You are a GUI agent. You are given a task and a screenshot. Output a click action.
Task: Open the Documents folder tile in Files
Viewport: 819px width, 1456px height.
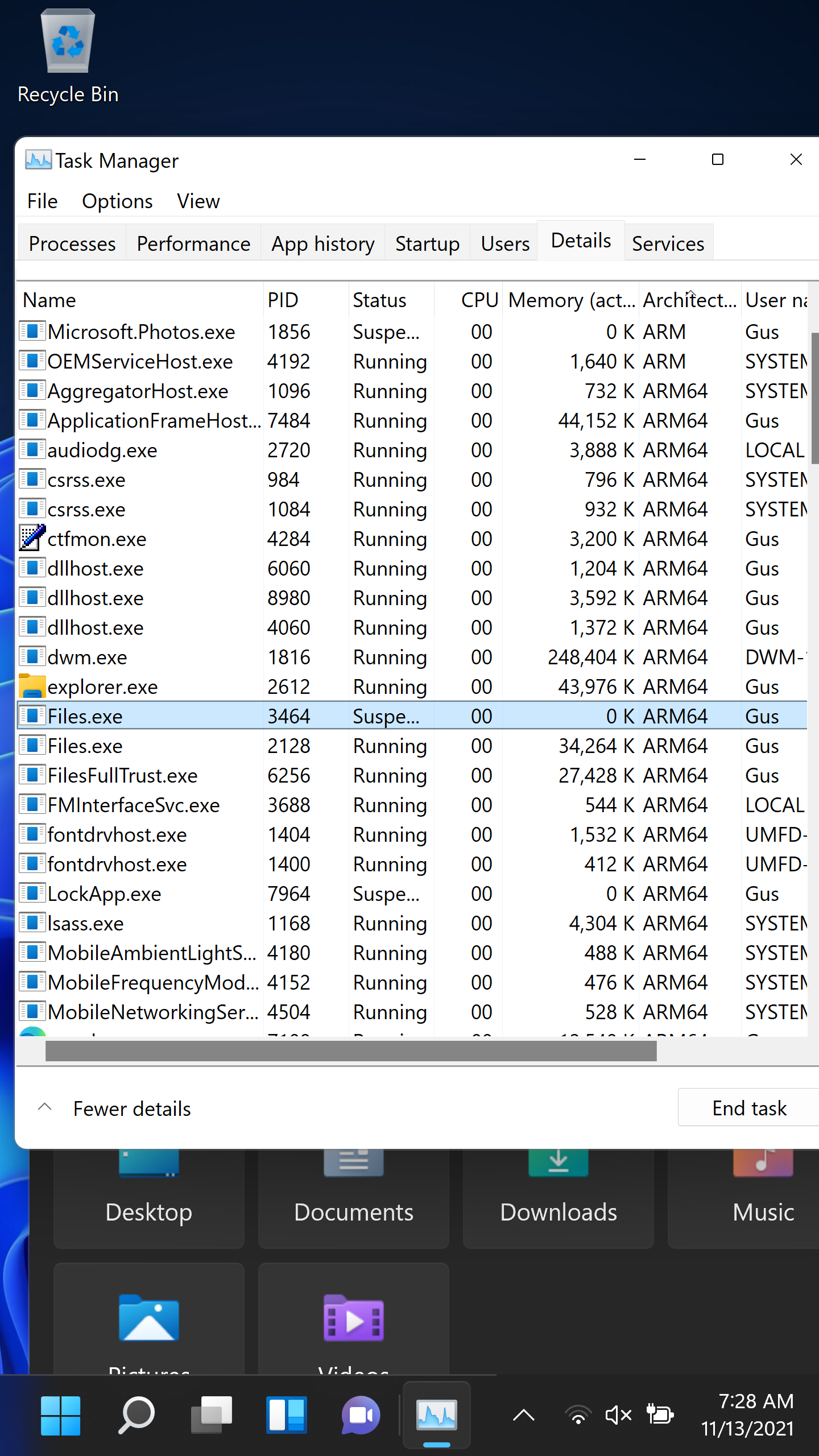click(x=354, y=1198)
